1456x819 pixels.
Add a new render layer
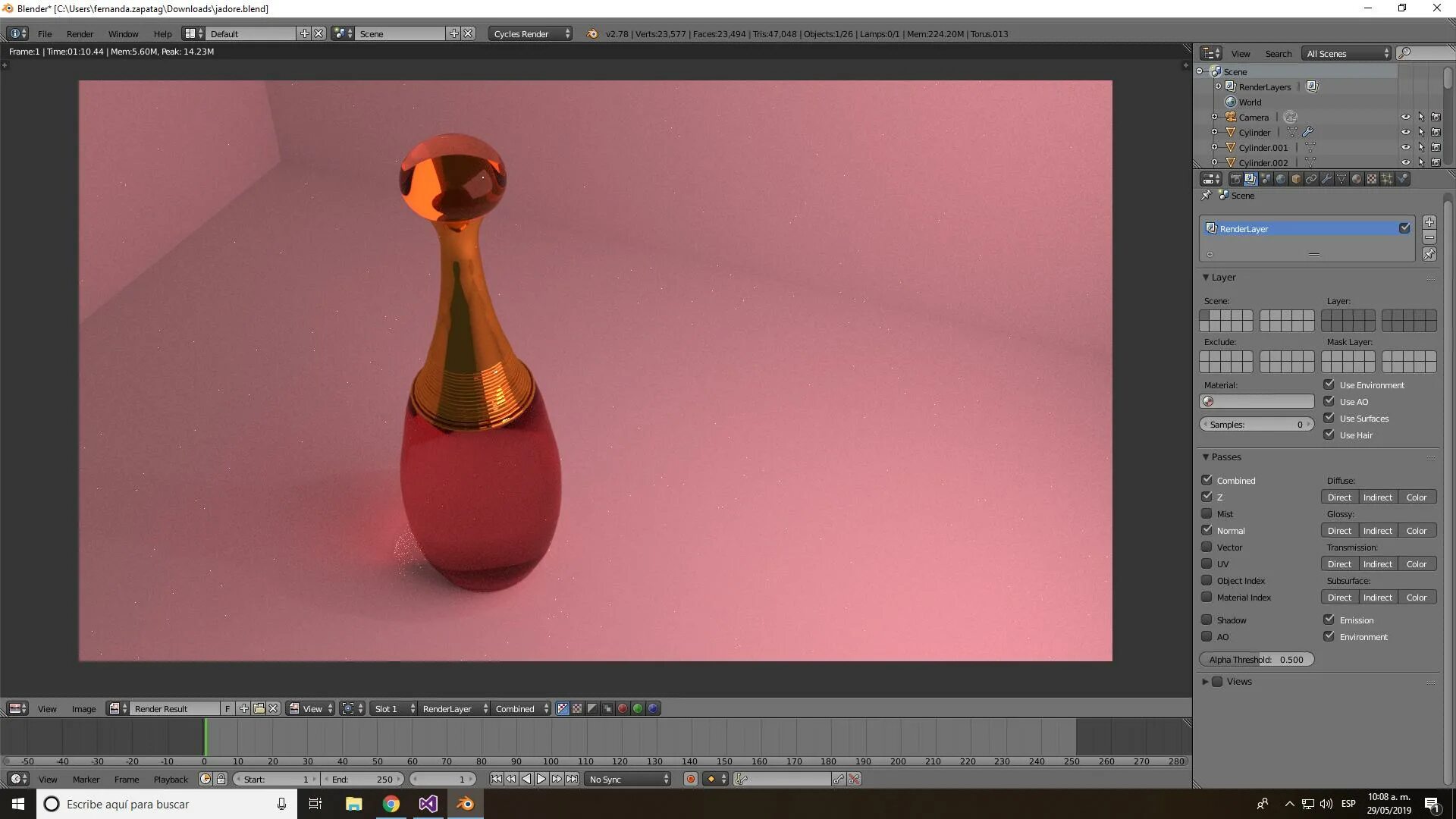pos(1429,222)
